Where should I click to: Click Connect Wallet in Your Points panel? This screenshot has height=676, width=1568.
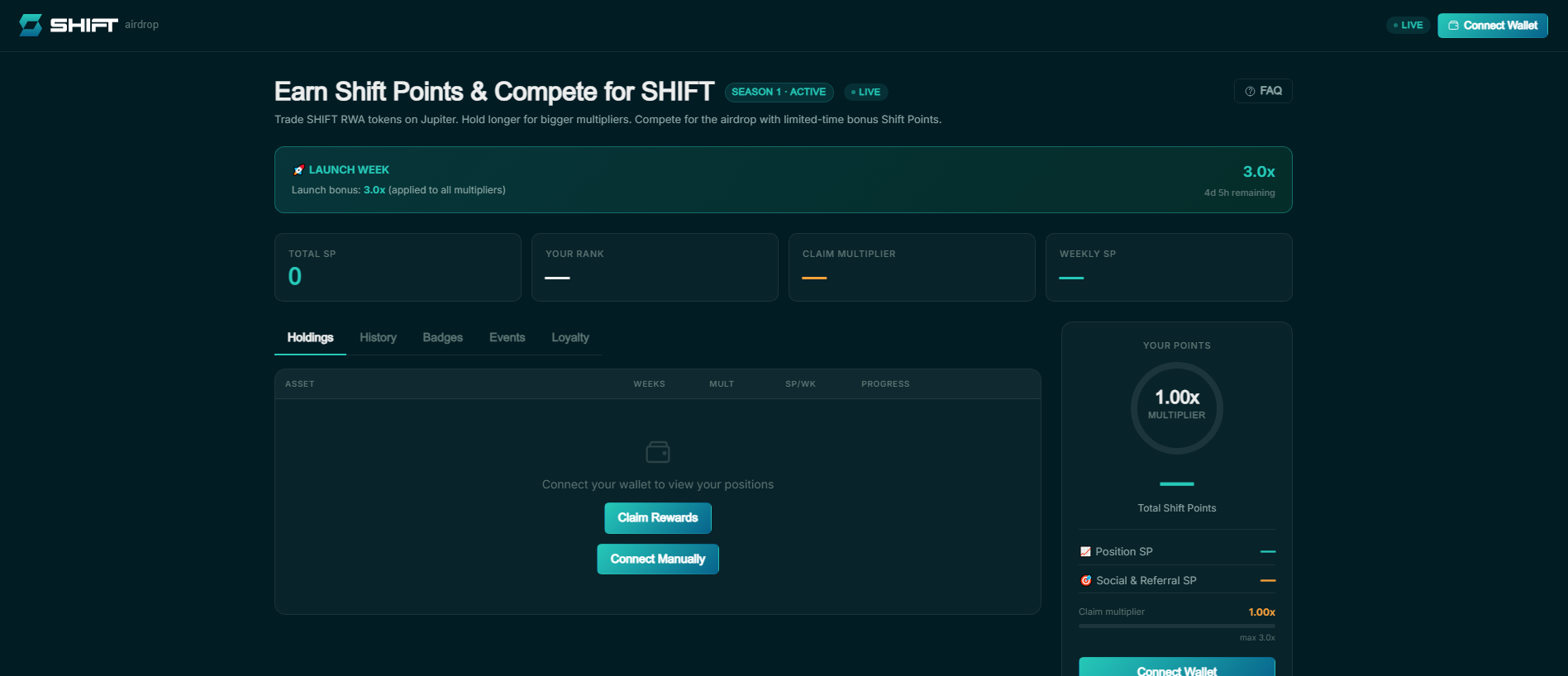tap(1177, 667)
